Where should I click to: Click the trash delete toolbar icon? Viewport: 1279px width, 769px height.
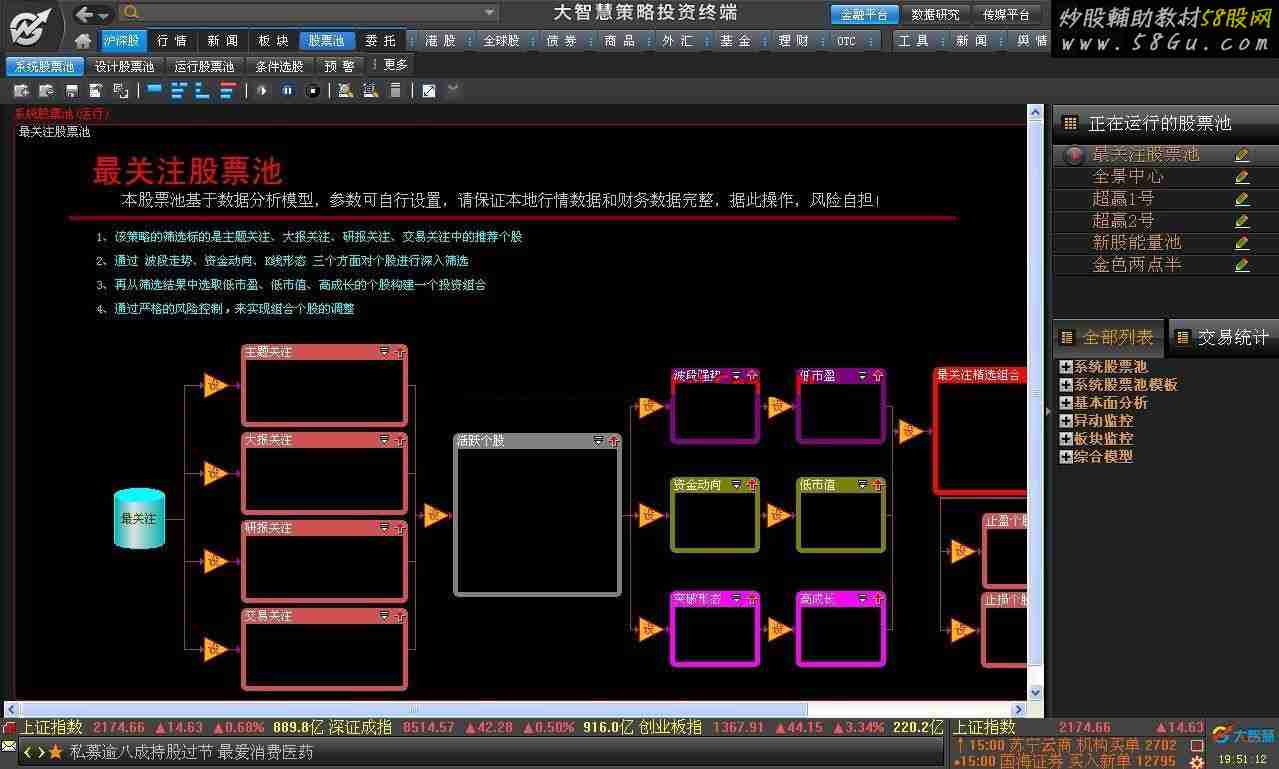coord(395,90)
